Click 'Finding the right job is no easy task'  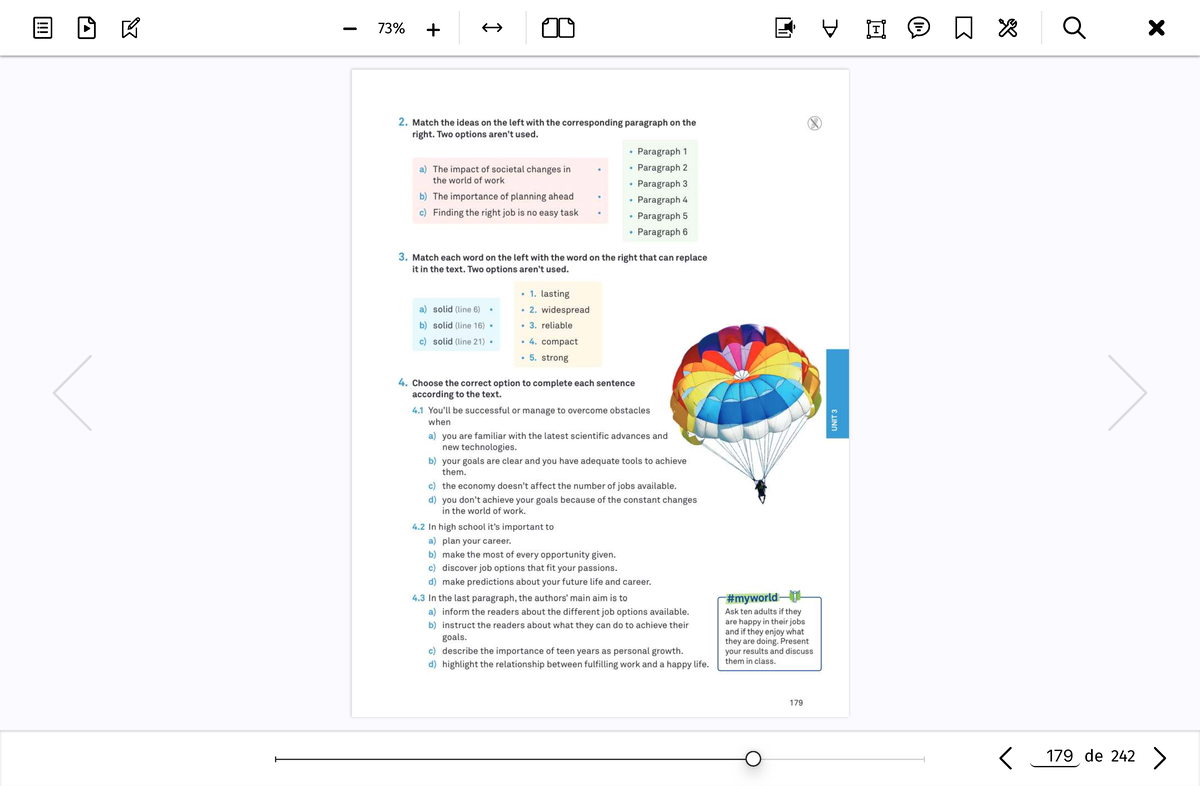[505, 212]
